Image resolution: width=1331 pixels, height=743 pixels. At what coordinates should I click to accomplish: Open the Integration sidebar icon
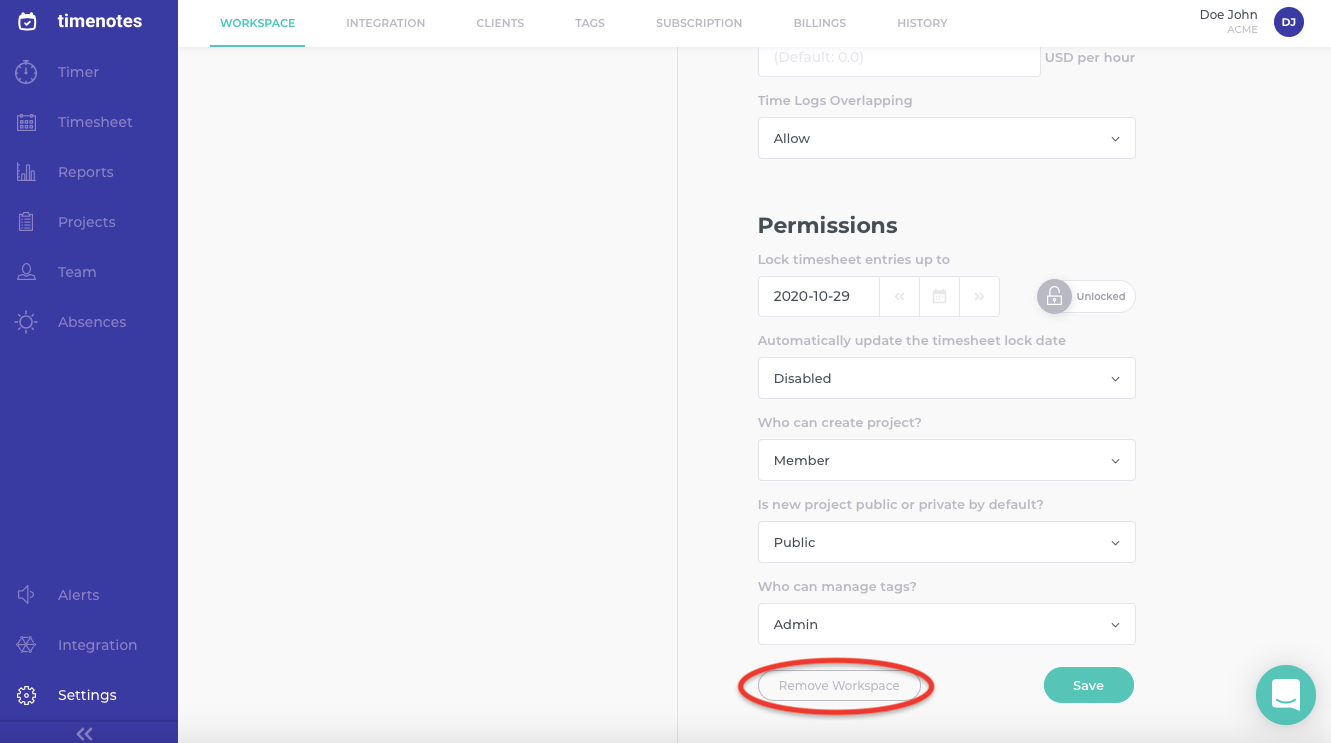[x=26, y=645]
